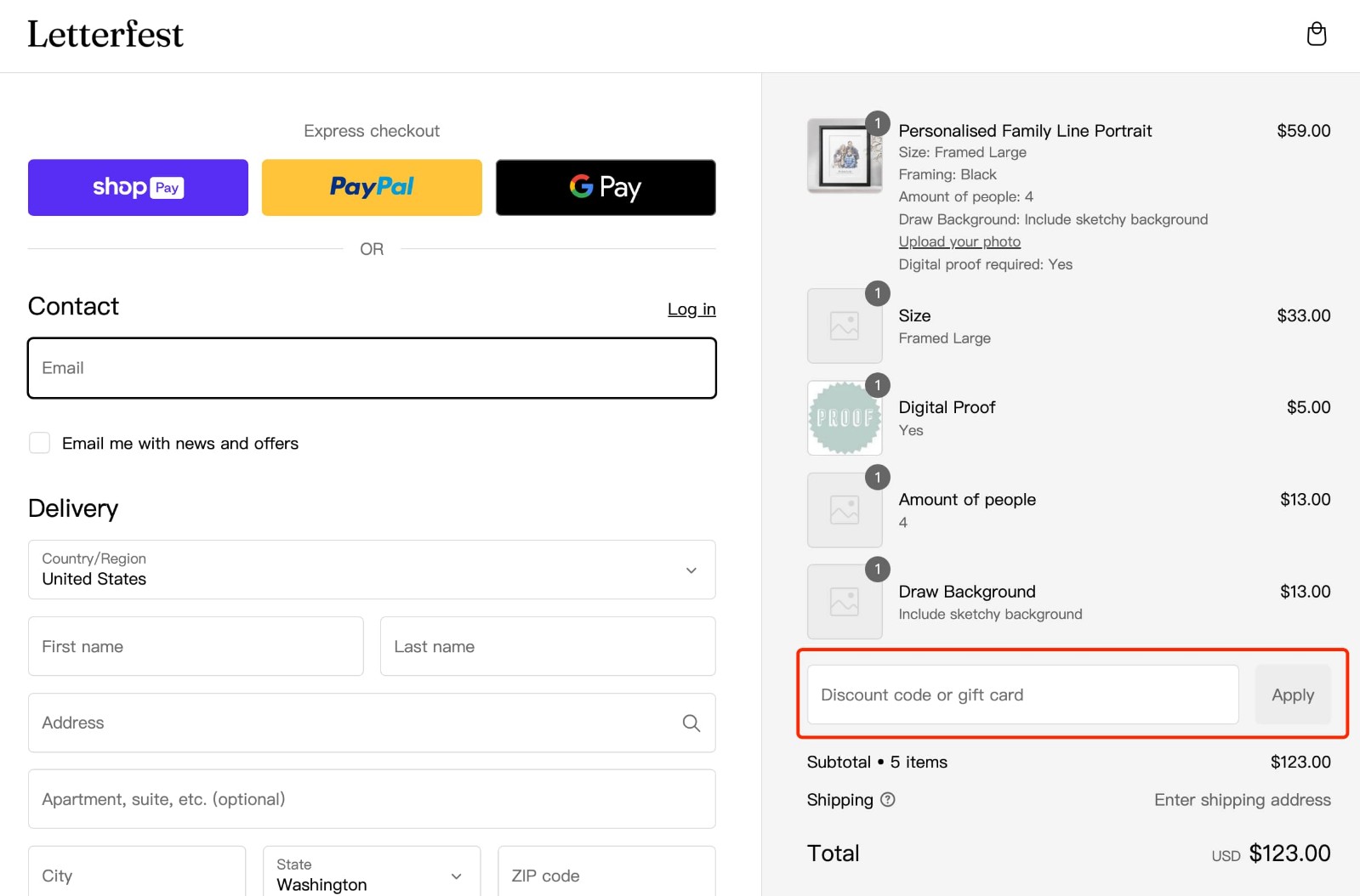Viewport: 1360px width, 896px height.
Task: Click the search icon in Address field
Action: [691, 723]
